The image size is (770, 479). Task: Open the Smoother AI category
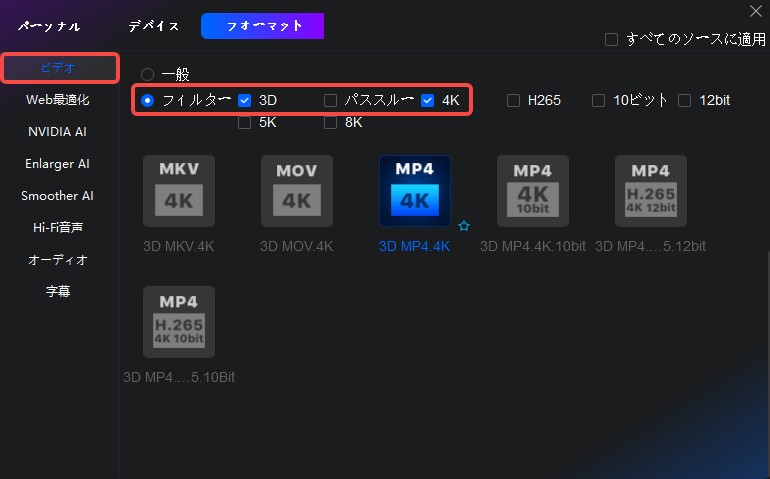click(57, 196)
